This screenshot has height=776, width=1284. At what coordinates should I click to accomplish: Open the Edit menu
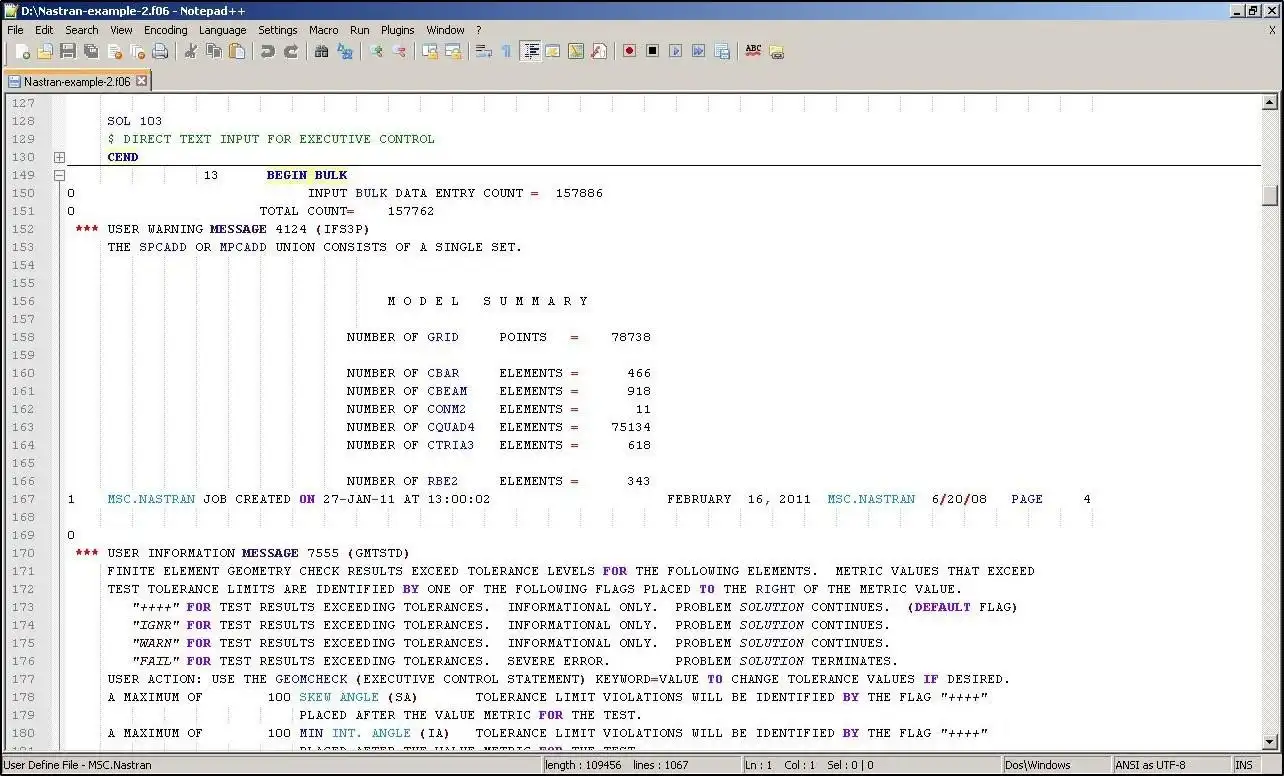(44, 30)
